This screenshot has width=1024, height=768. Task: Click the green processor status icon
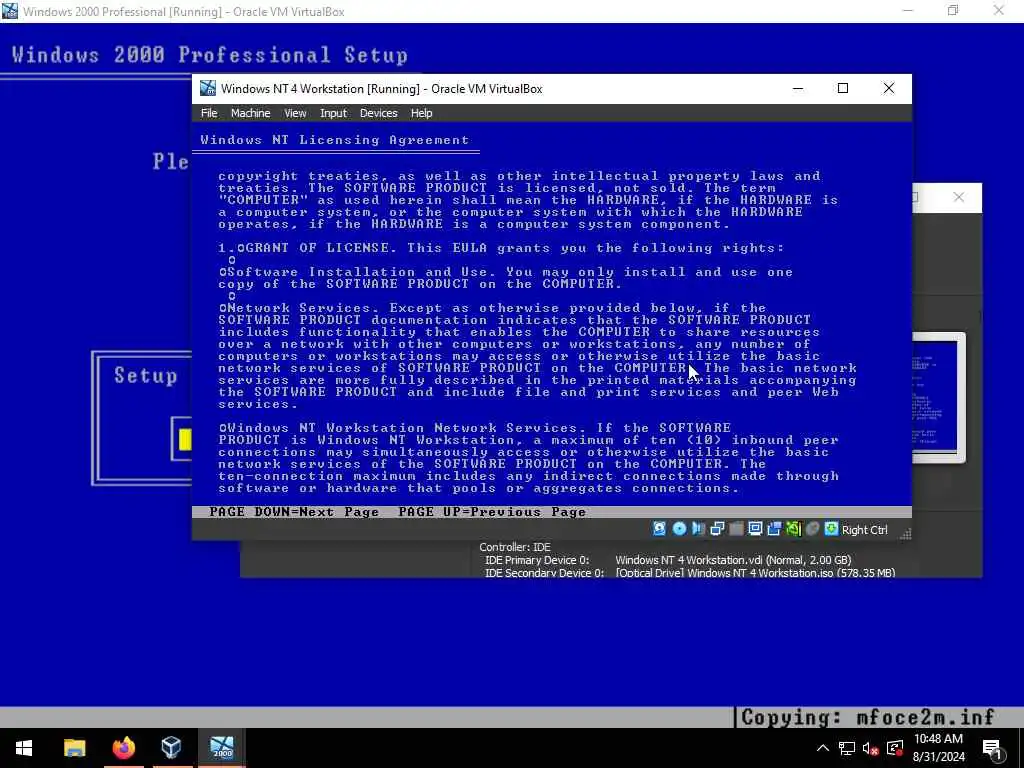[793, 529]
